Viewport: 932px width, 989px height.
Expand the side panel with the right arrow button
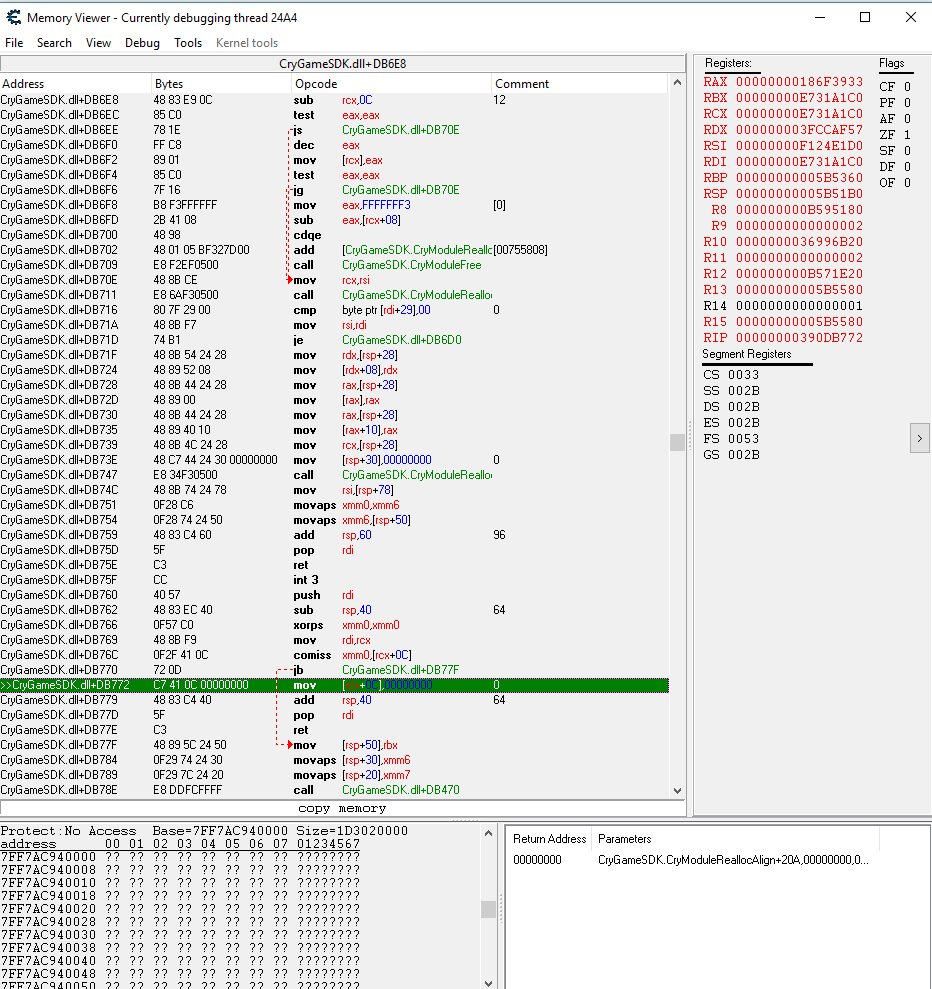tap(920, 437)
